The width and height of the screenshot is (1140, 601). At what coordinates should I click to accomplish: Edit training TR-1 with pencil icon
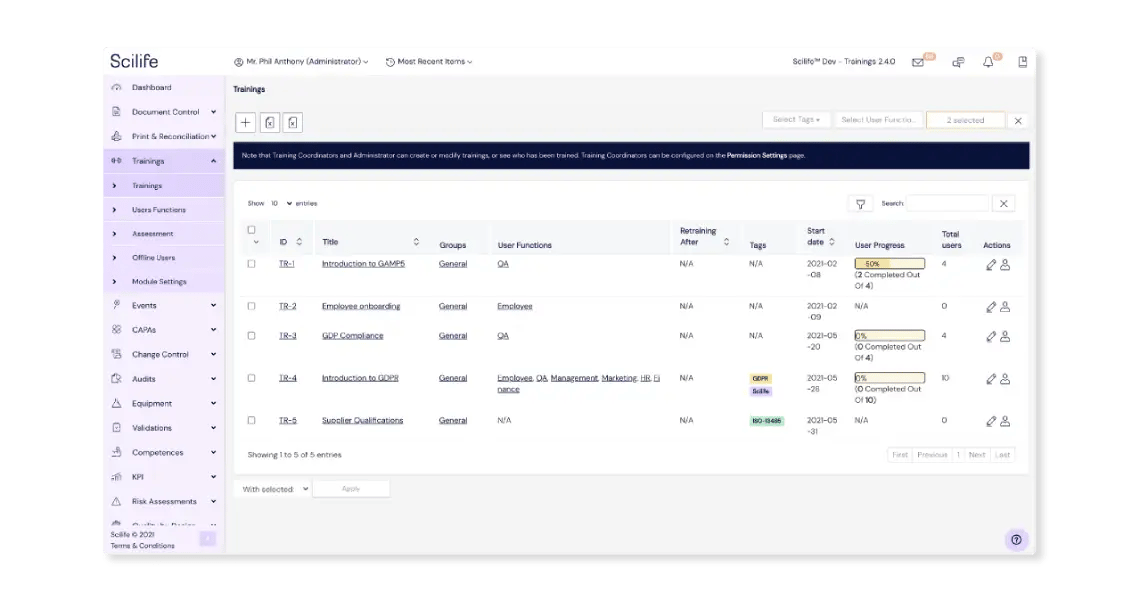click(x=990, y=265)
